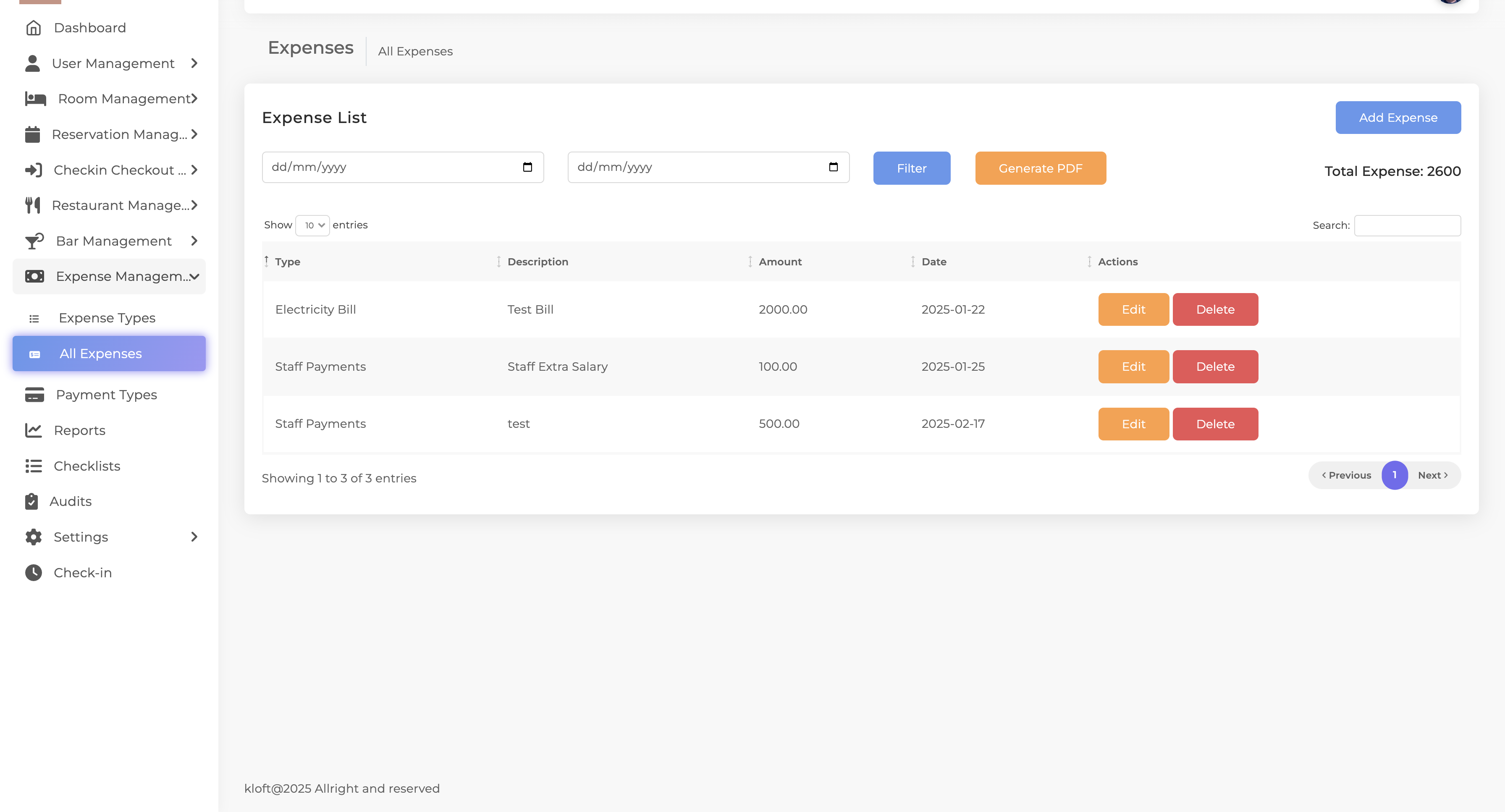
Task: Open Expense Types in sidebar
Action: click(x=107, y=318)
